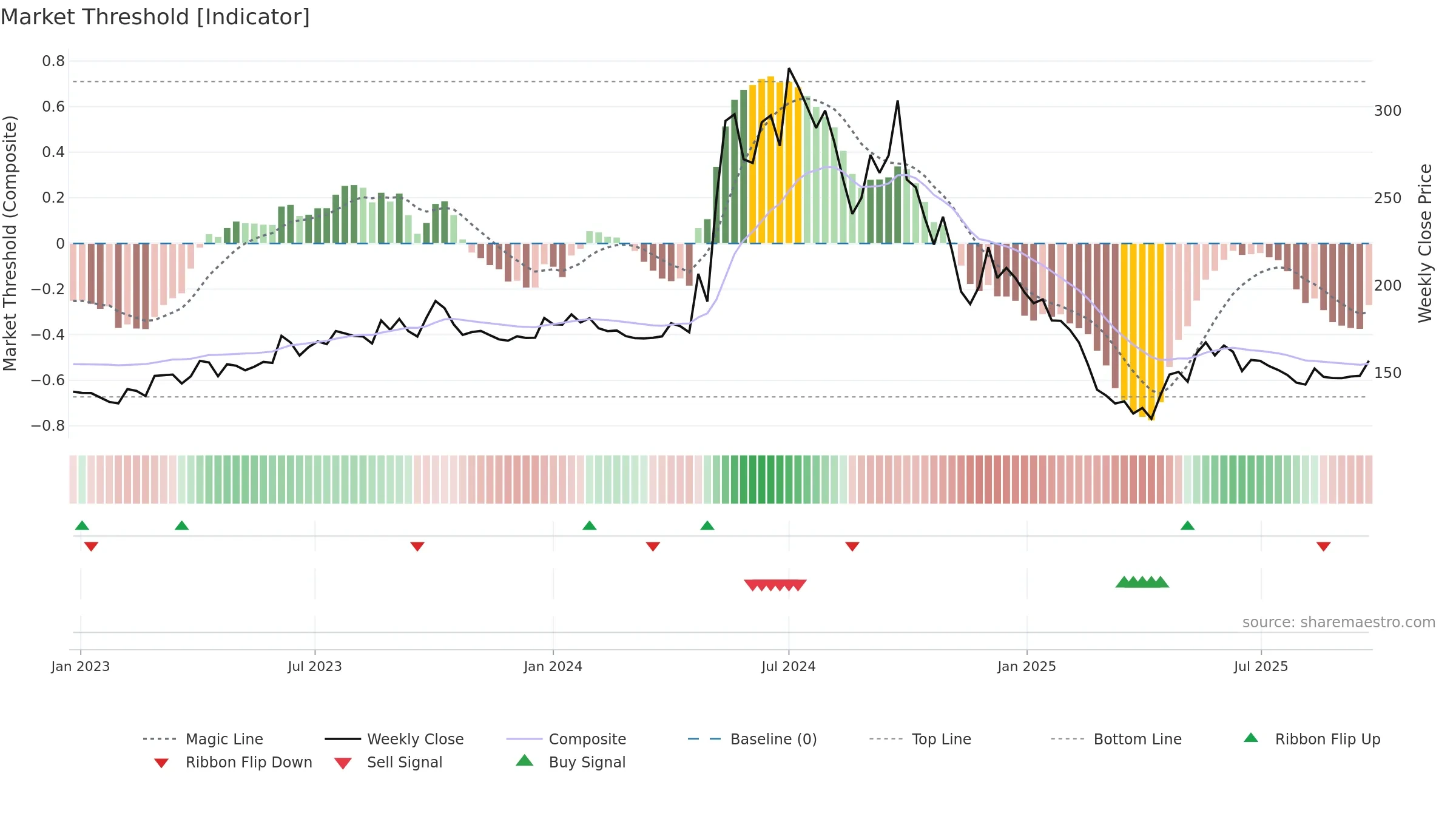
Task: Click the ribbon flip up marker near May 2025
Action: pyautogui.click(x=1188, y=525)
